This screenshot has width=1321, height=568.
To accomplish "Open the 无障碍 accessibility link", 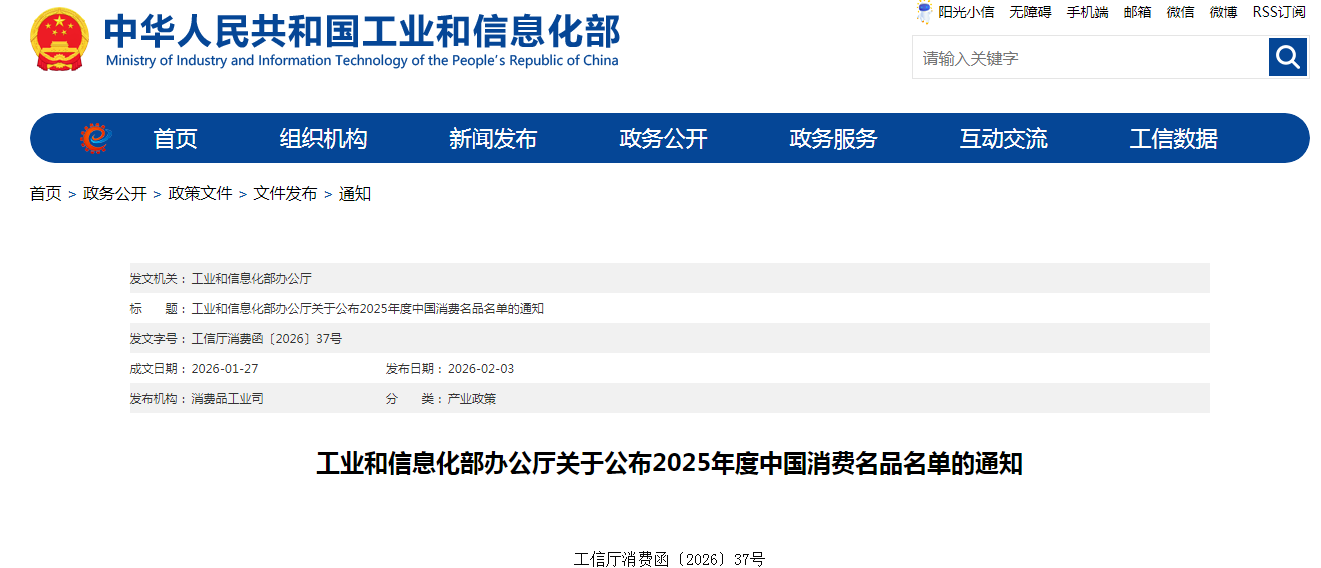I will [1030, 12].
